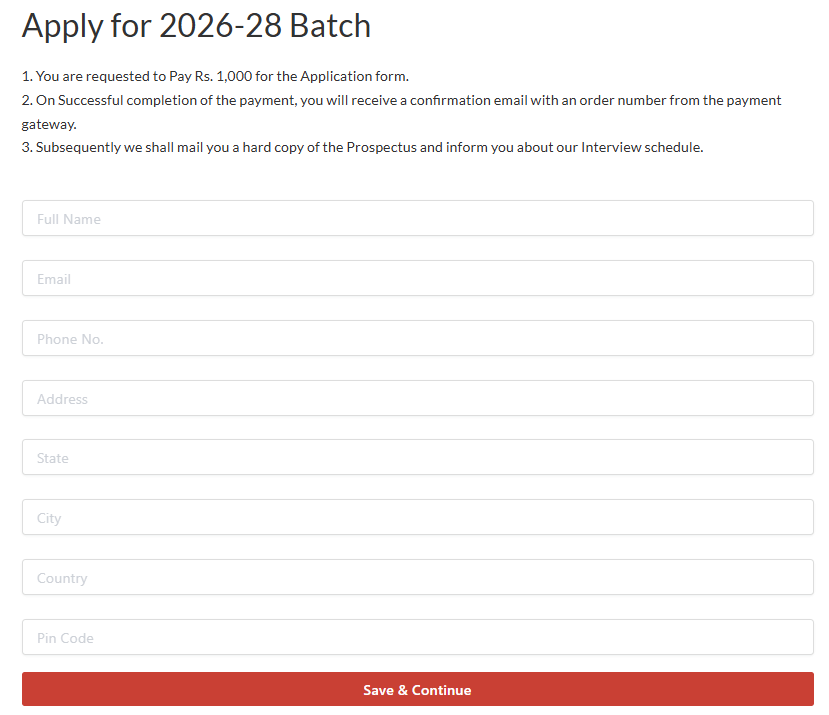Click the Pin Code input field
This screenshot has height=715, width=829.
(417, 637)
